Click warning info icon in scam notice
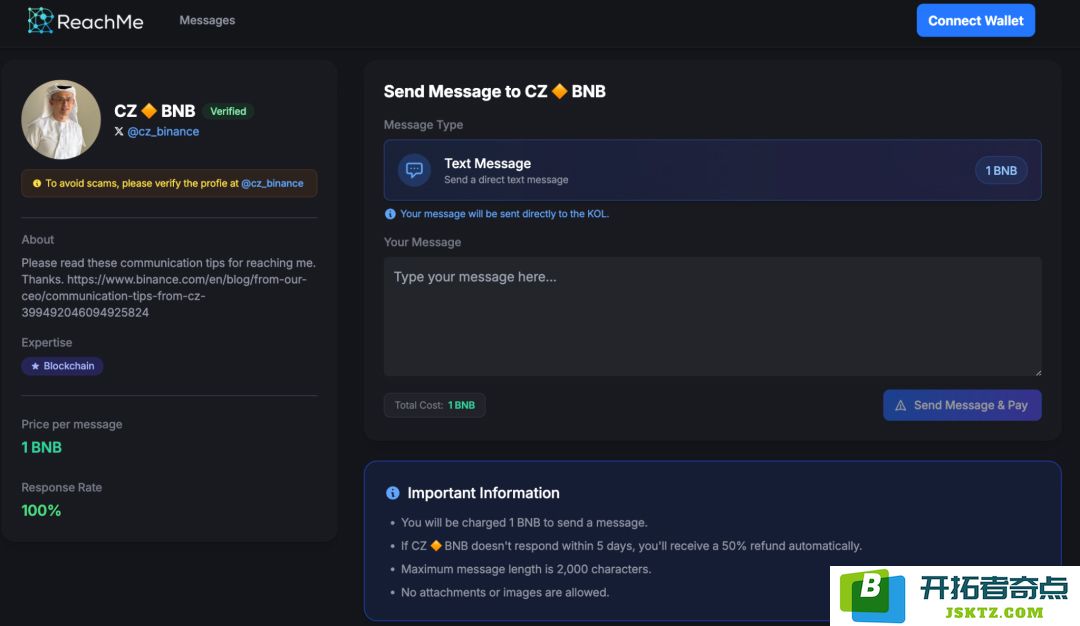Screen dimensions: 1080x626 click(37, 183)
